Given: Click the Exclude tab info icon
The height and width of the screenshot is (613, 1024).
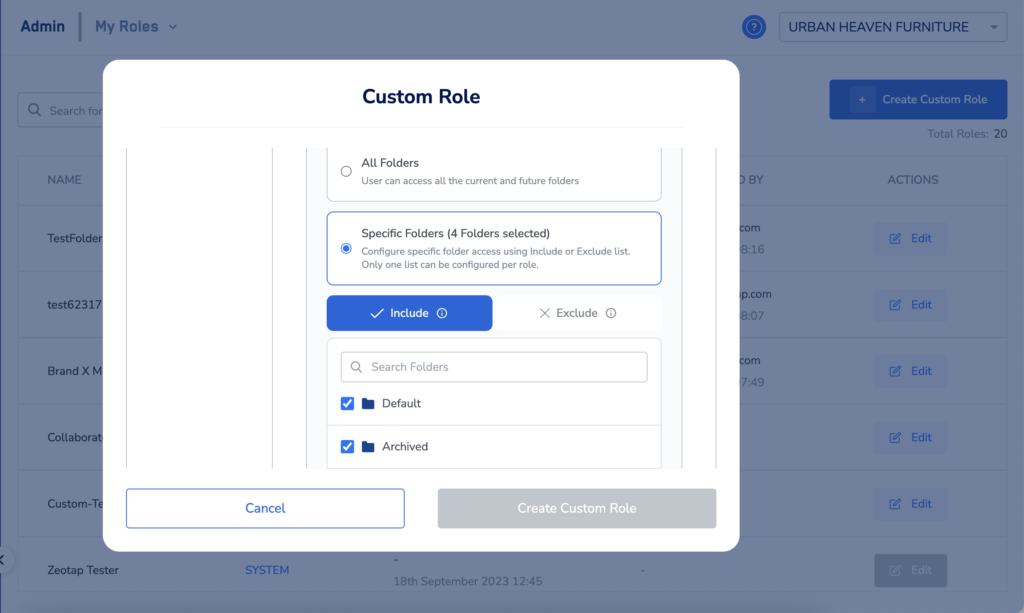Looking at the screenshot, I should (x=611, y=313).
